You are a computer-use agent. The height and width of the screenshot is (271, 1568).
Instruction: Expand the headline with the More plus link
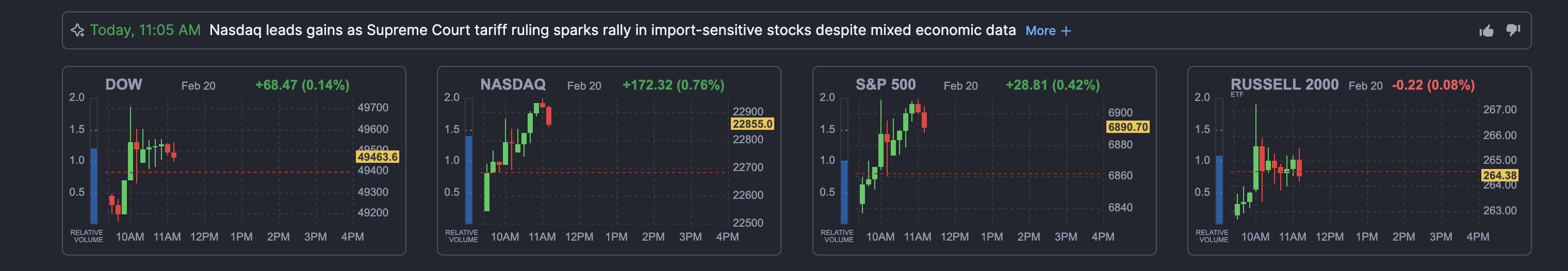click(1048, 31)
